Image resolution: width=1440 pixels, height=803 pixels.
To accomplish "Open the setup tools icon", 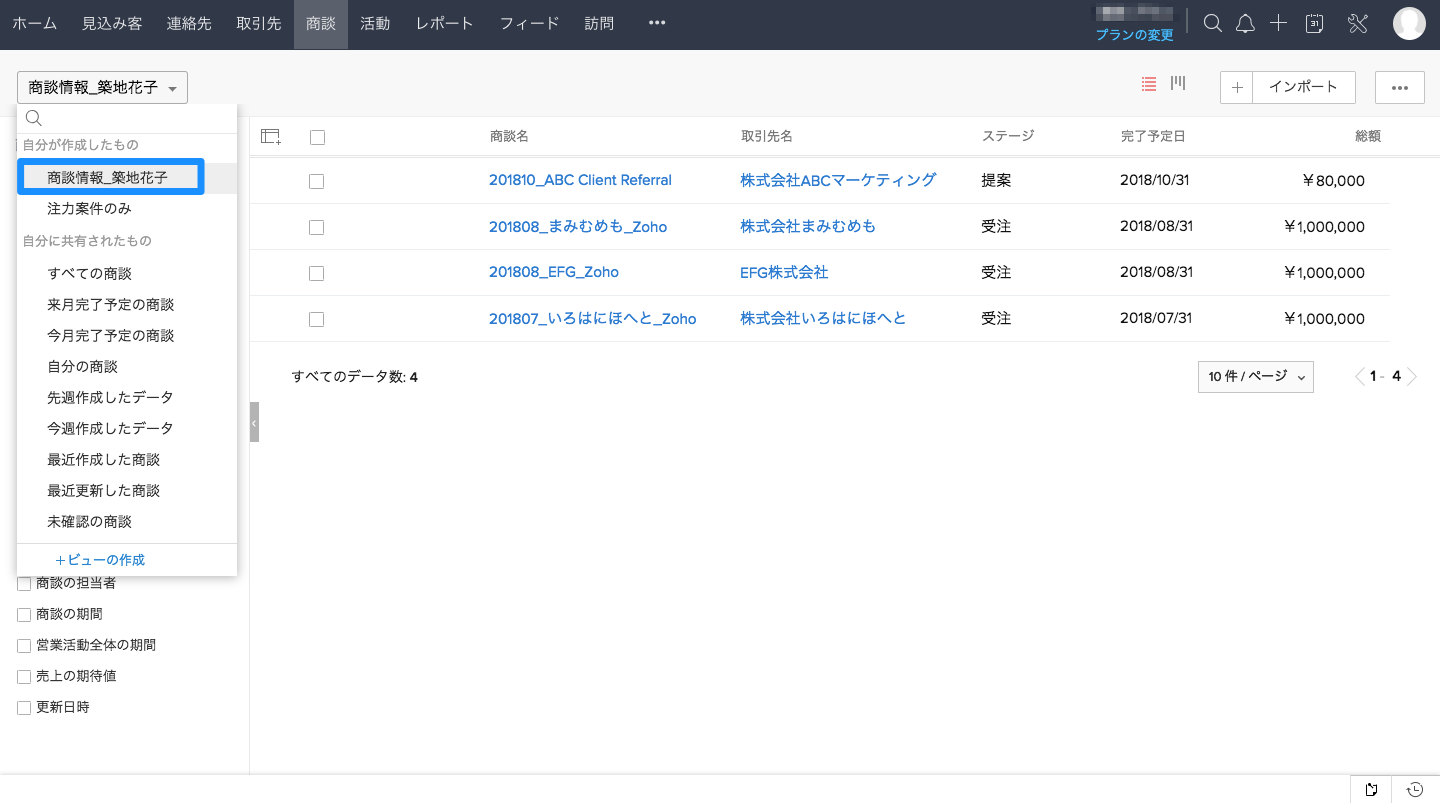I will pos(1357,24).
